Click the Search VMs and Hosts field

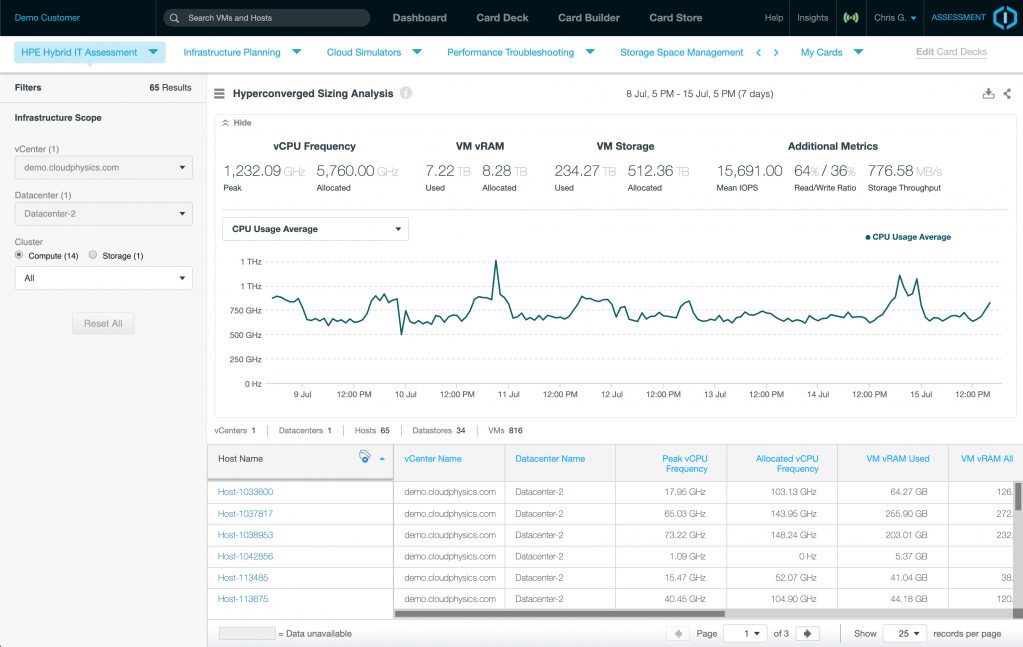267,18
